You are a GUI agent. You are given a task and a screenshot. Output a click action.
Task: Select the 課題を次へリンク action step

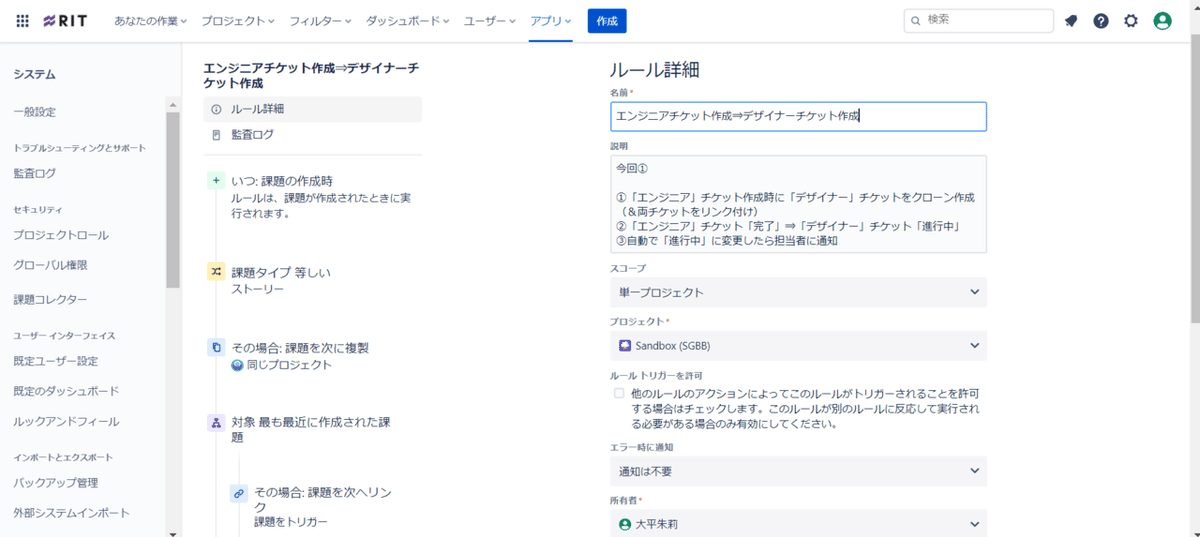point(323,507)
